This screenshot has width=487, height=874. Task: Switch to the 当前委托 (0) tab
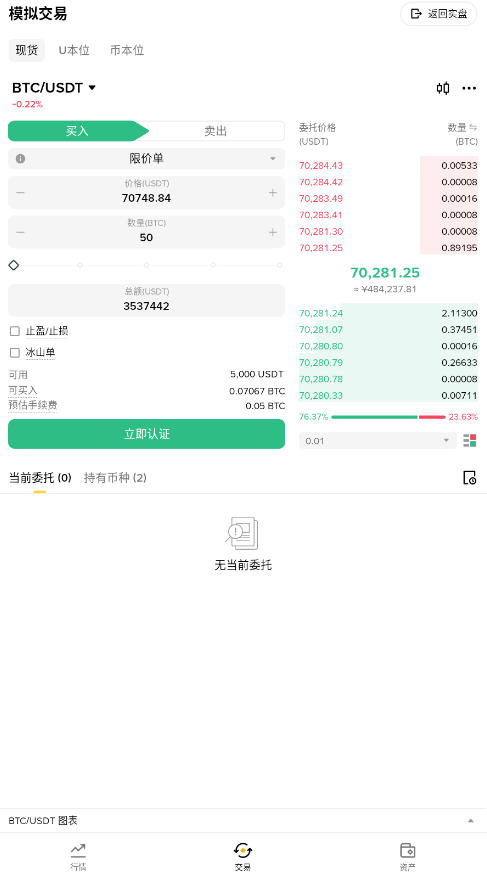[x=40, y=478]
